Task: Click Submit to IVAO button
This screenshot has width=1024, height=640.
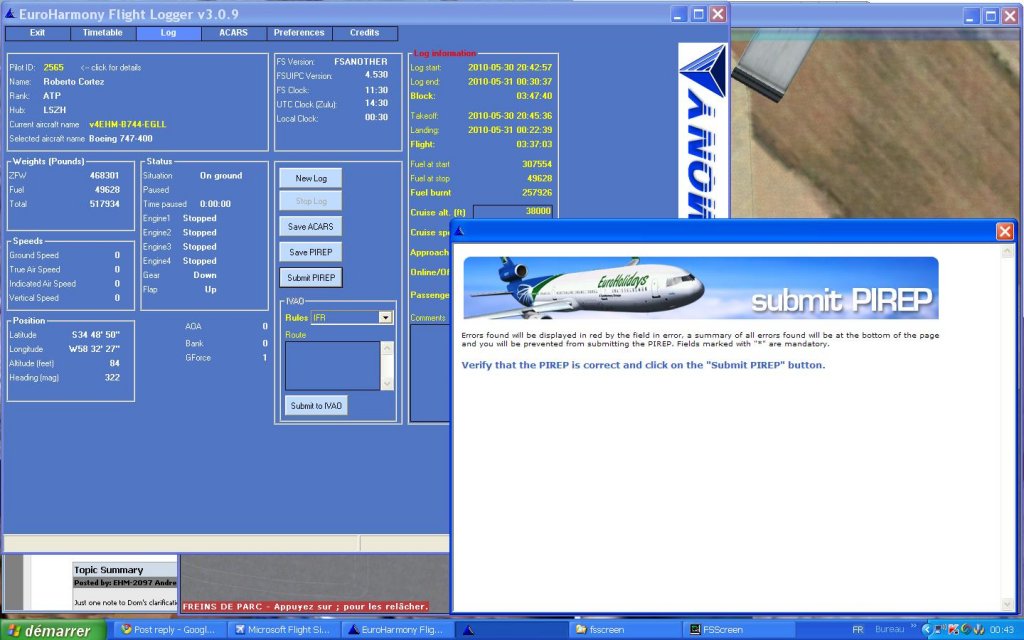Action: 314,405
